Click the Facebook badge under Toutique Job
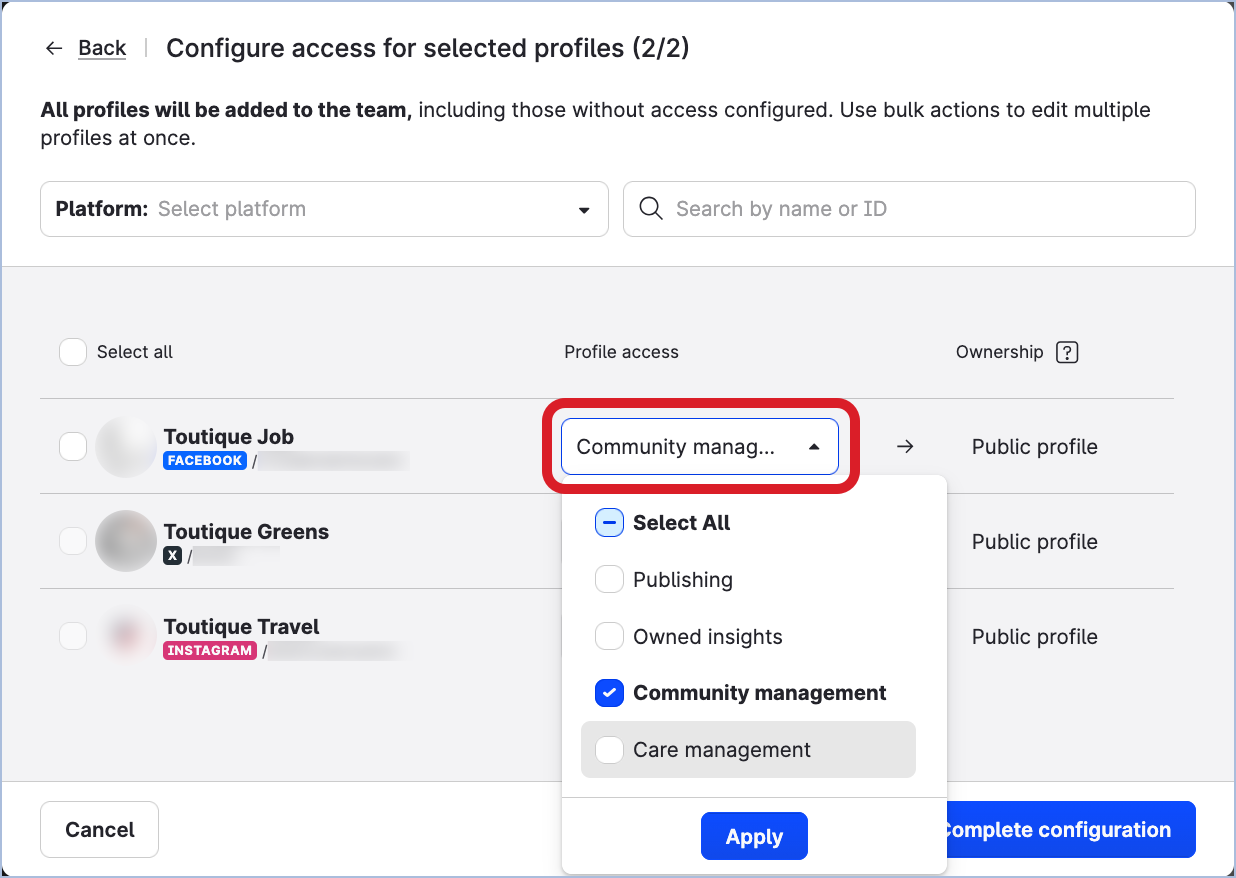1236x878 pixels. pyautogui.click(x=205, y=461)
